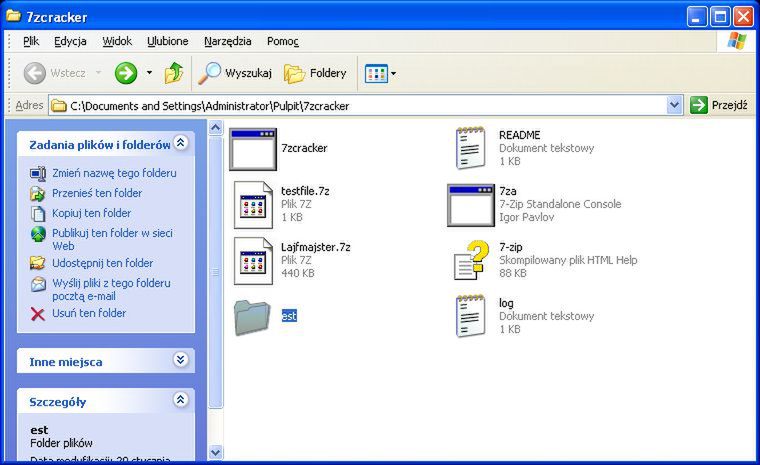Viewport: 760px width, 465px height.
Task: Open the Wyszukaj search pane
Action: [x=236, y=73]
